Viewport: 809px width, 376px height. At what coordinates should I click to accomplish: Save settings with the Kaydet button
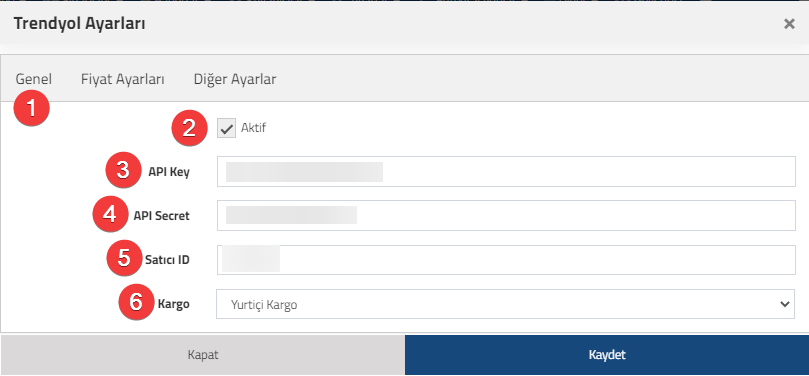(607, 355)
